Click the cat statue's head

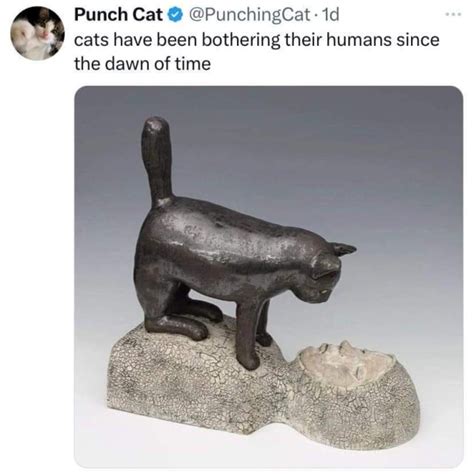click(328, 275)
